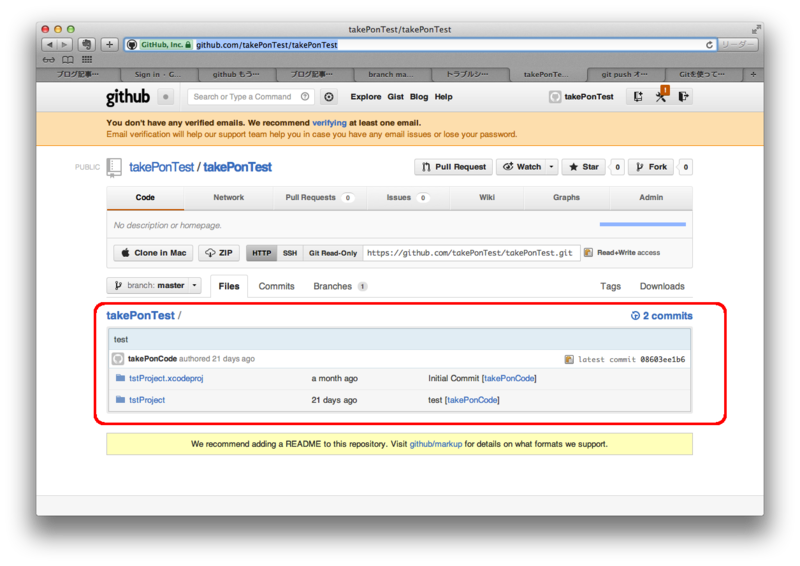
Task: Open Issues tab
Action: (407, 198)
